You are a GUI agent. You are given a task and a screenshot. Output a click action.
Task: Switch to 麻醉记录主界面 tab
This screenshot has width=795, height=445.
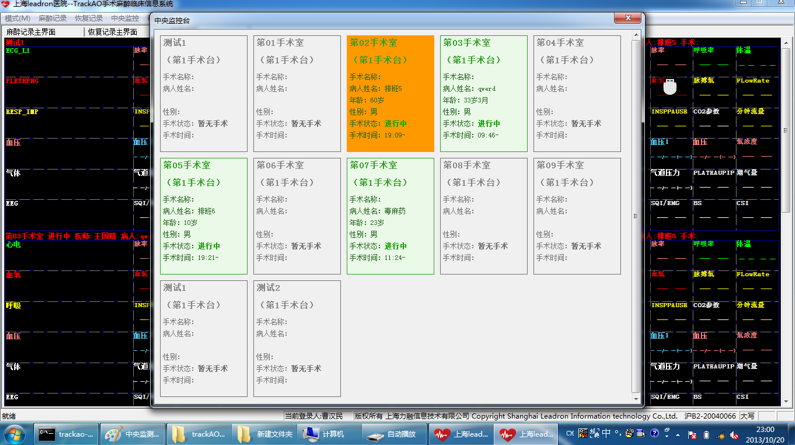click(x=32, y=32)
